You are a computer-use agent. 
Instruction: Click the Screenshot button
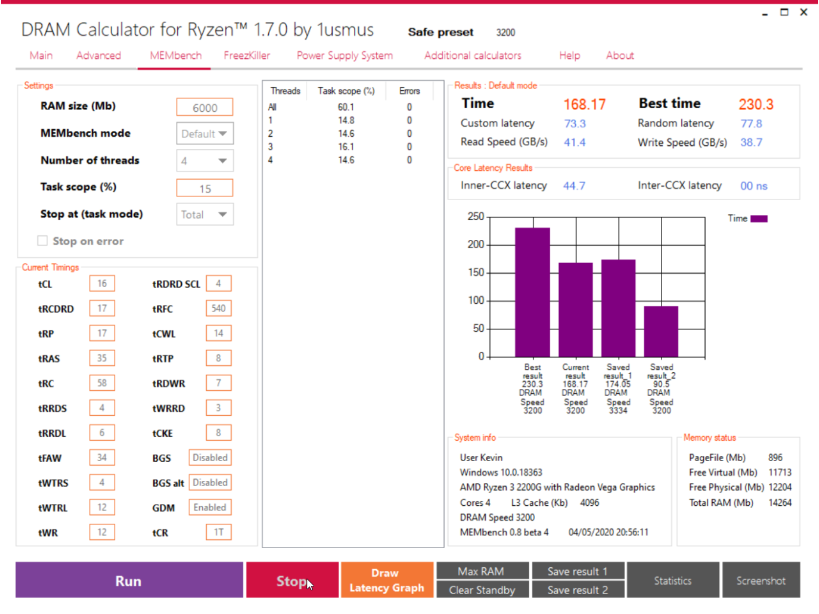761,581
